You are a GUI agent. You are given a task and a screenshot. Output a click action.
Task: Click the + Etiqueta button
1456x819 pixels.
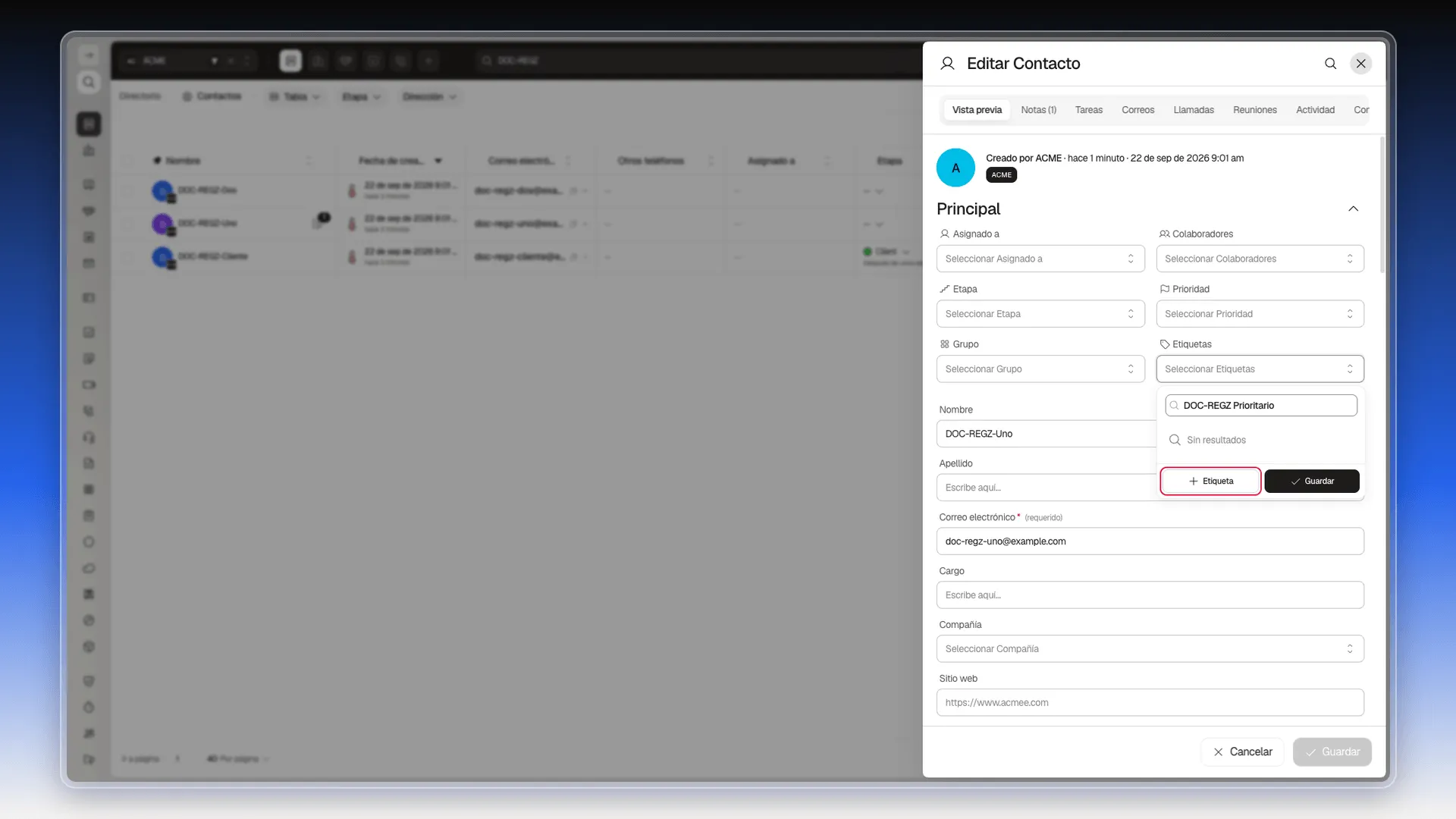click(x=1210, y=482)
